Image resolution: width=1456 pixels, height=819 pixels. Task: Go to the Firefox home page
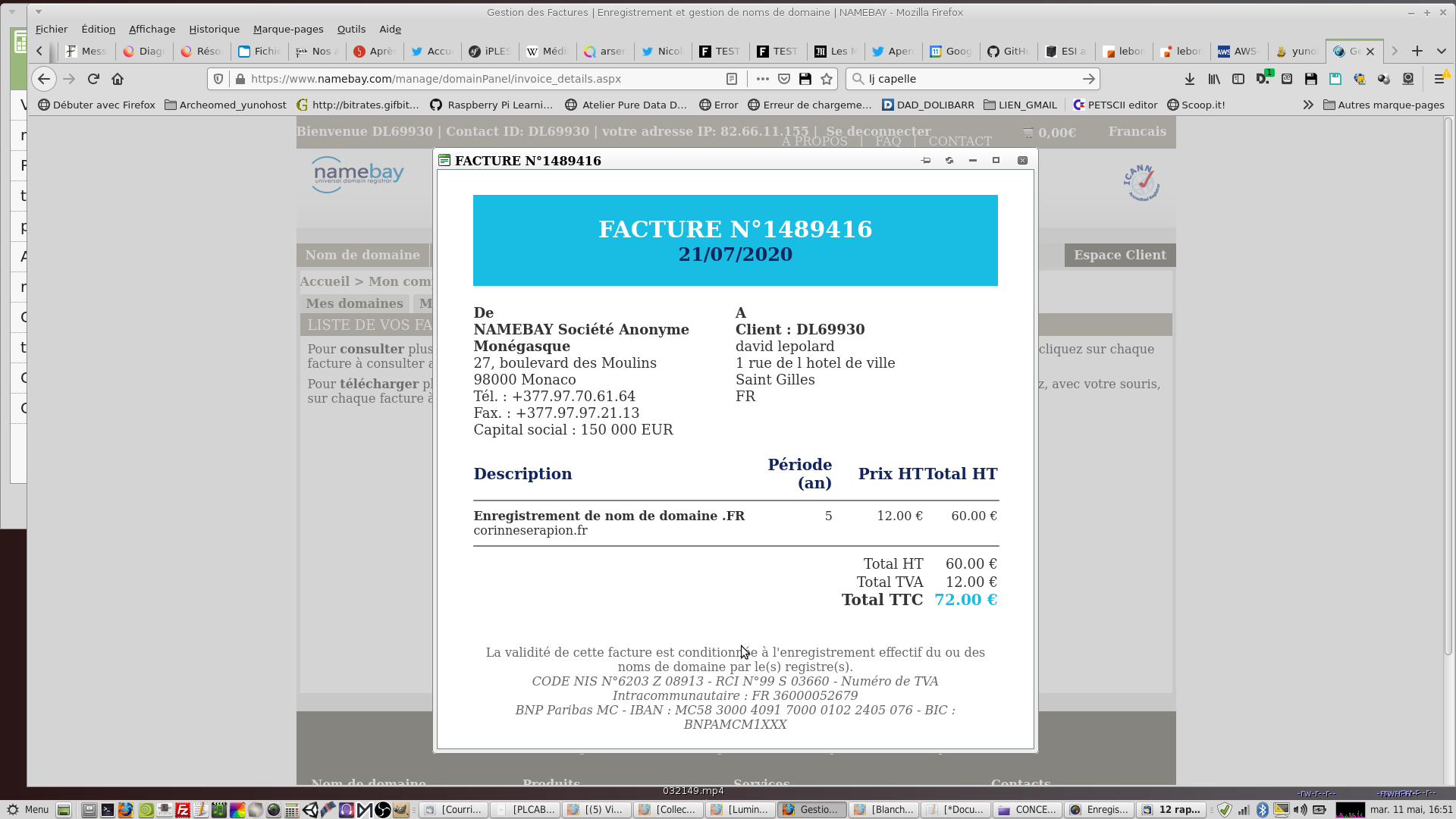coord(118,79)
